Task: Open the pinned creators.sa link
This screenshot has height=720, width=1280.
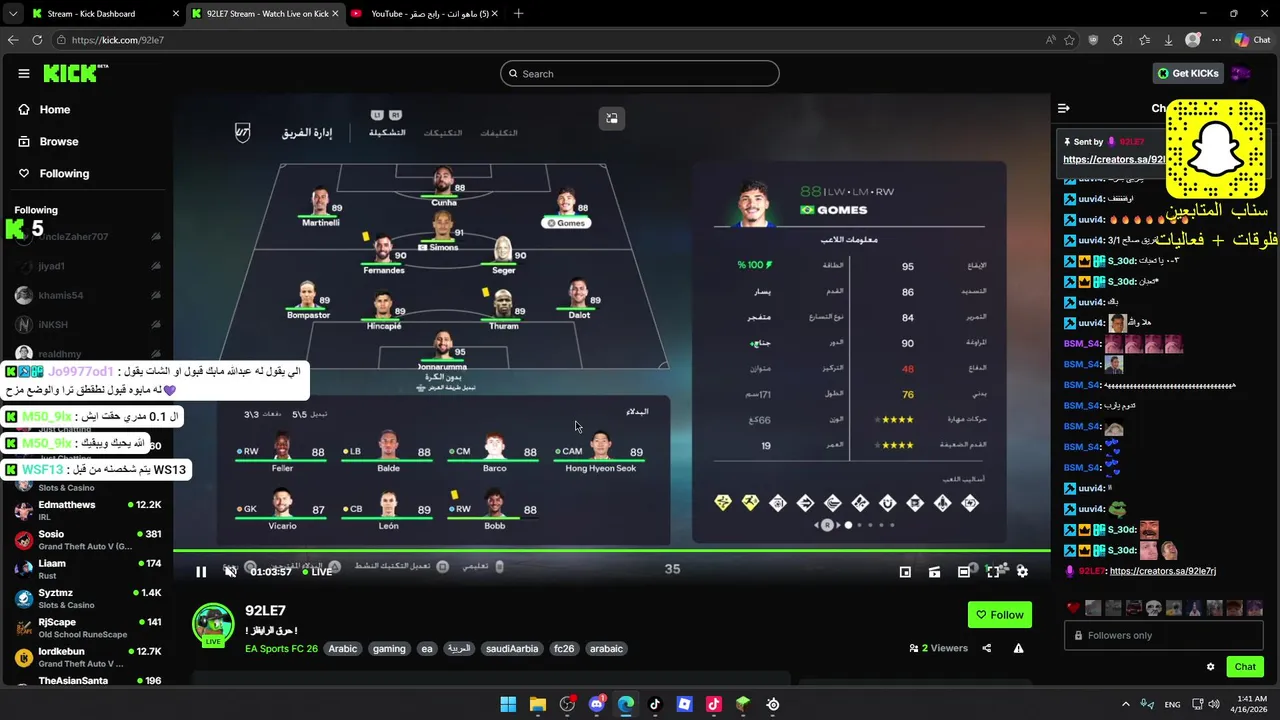Action: [1113, 159]
